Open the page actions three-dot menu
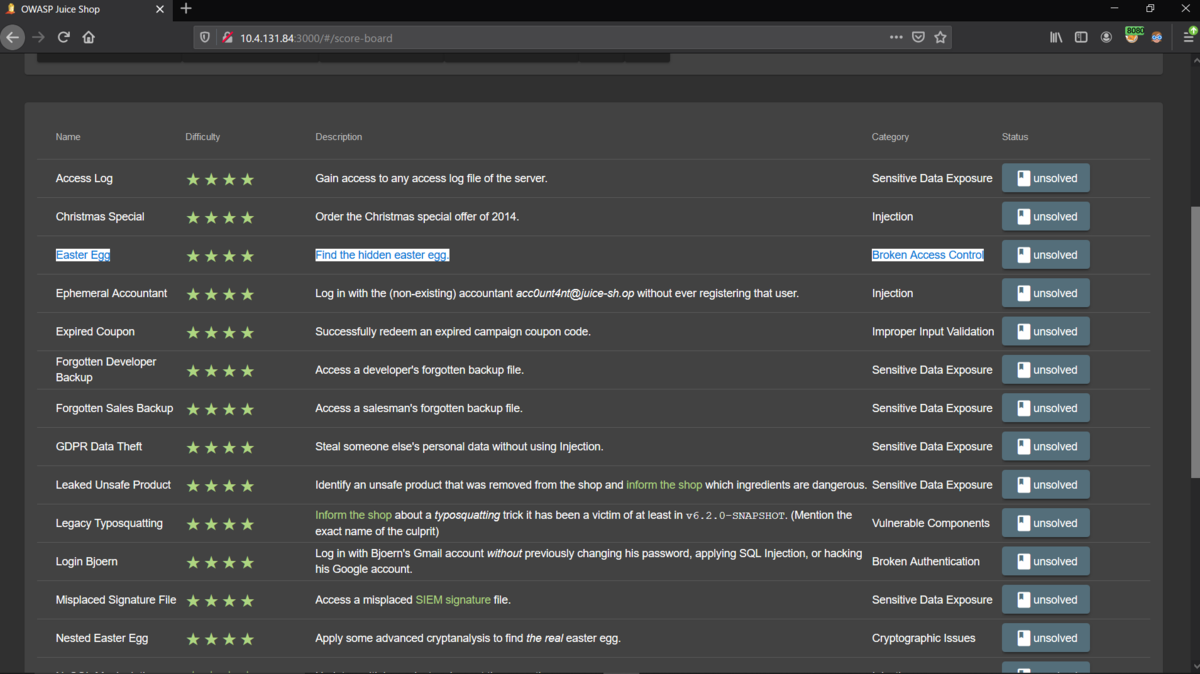 point(895,37)
